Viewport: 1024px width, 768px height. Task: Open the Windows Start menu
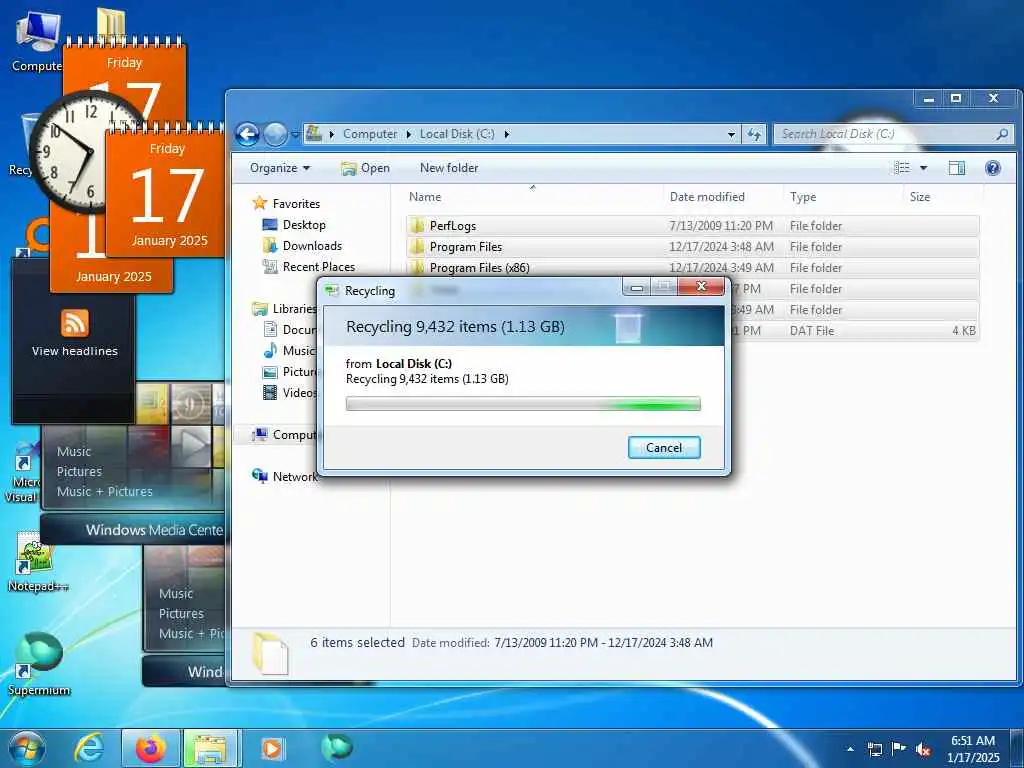(x=27, y=748)
